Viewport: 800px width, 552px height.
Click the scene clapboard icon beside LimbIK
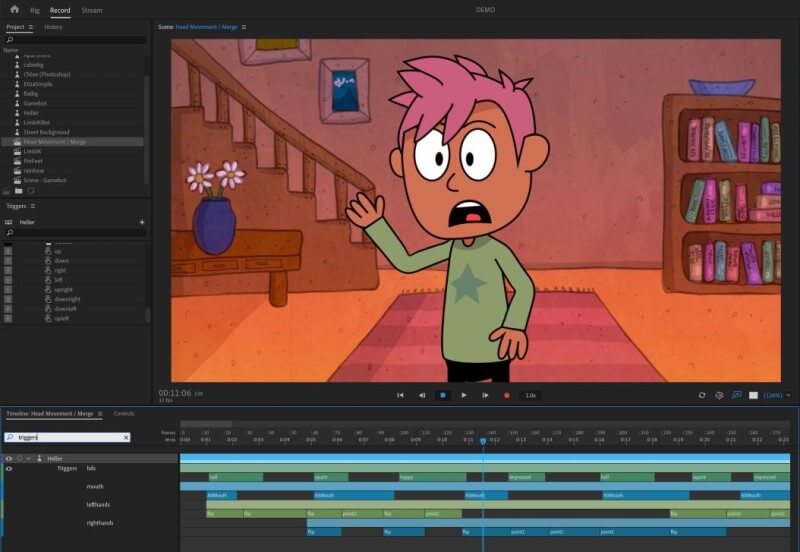point(17,152)
